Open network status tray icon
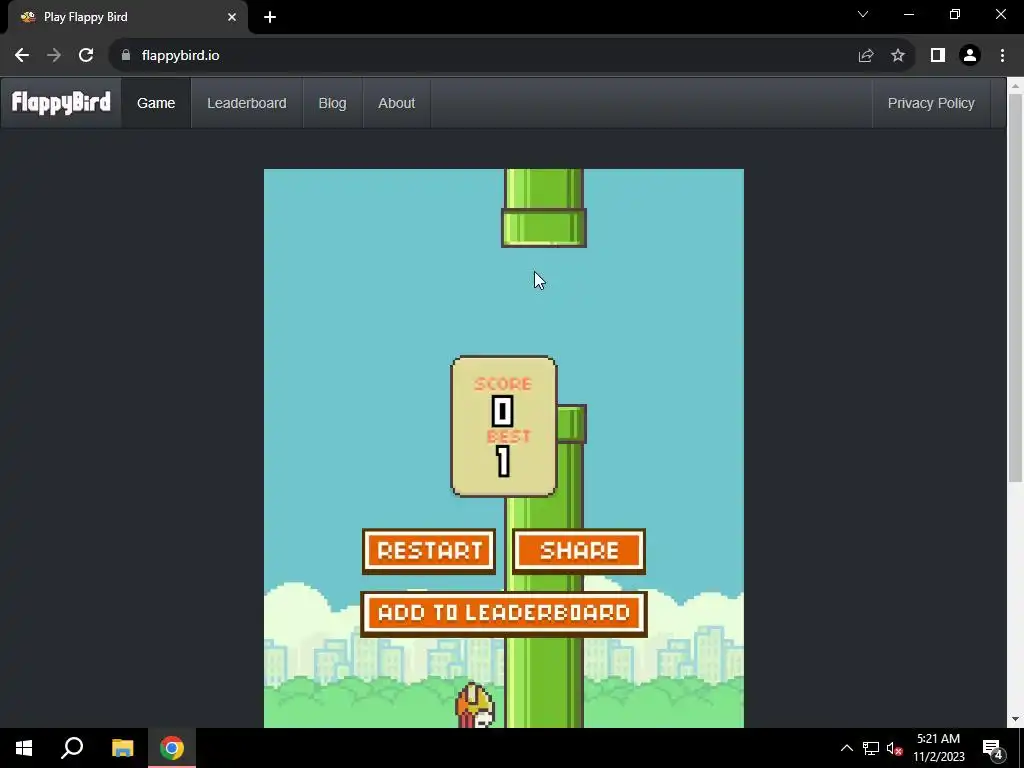Image resolution: width=1024 pixels, height=768 pixels. tap(871, 748)
